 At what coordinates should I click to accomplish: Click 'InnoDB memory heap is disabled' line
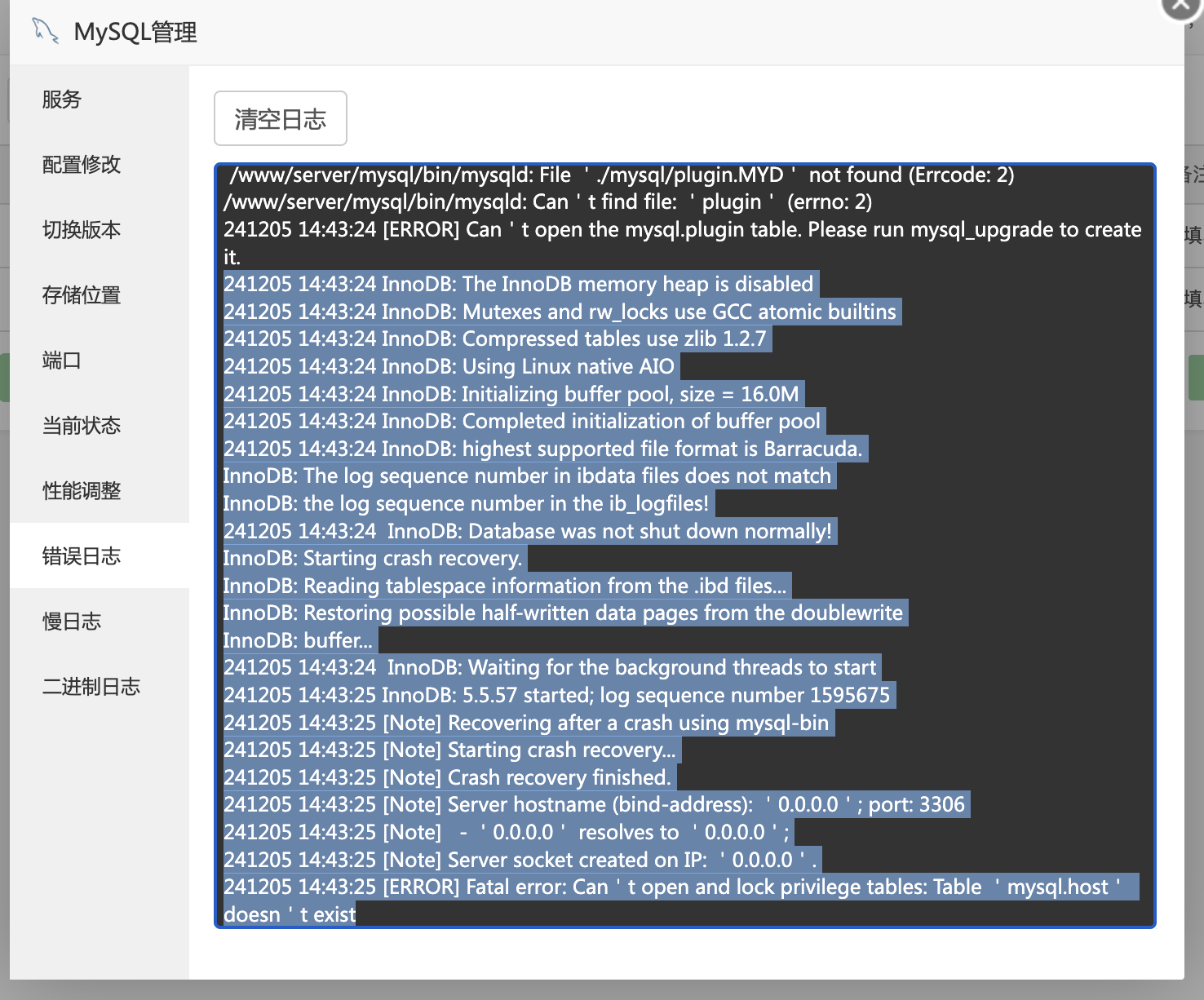tap(519, 284)
